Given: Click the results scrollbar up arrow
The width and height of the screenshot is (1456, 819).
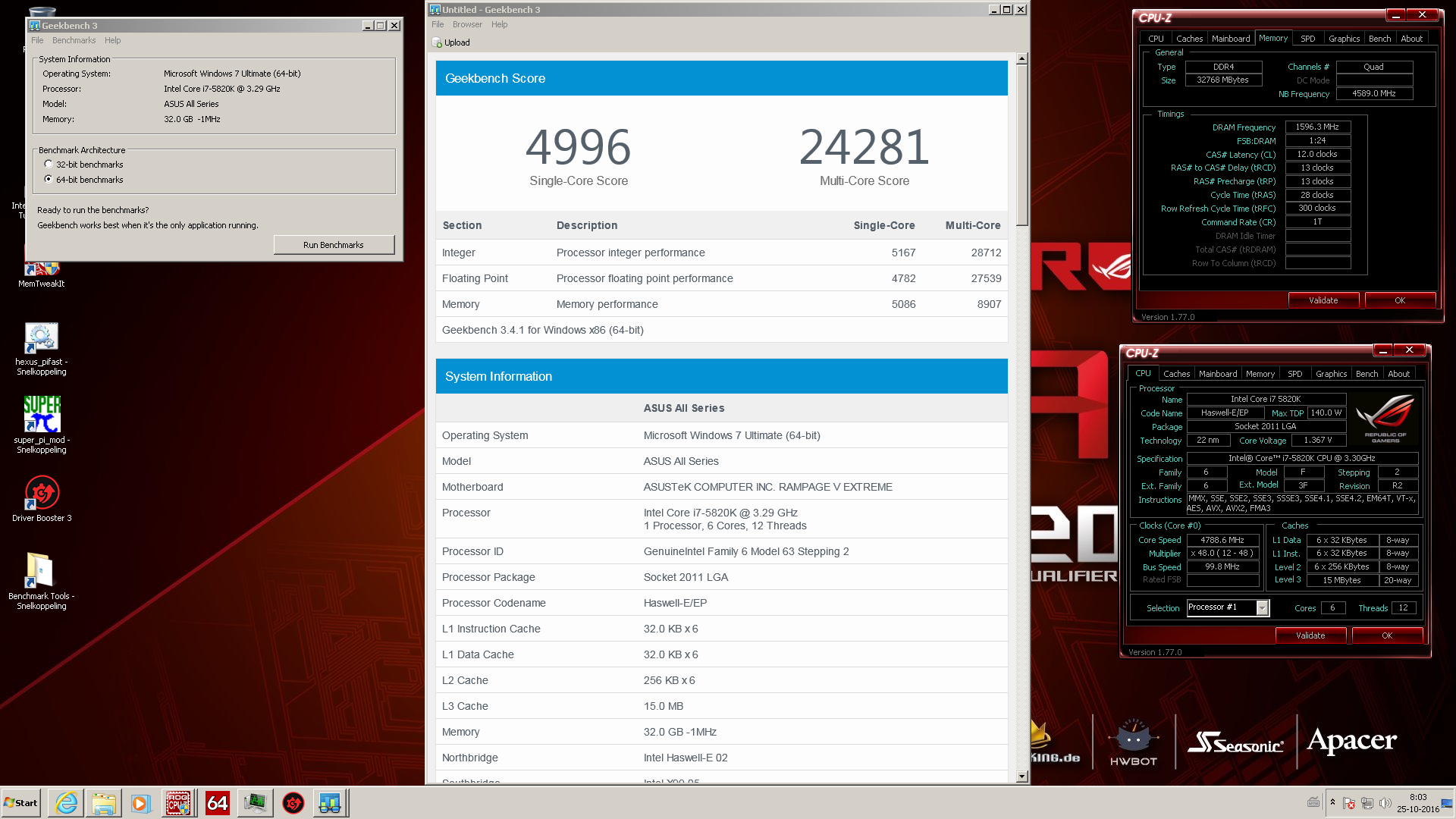Looking at the screenshot, I should point(1021,58).
